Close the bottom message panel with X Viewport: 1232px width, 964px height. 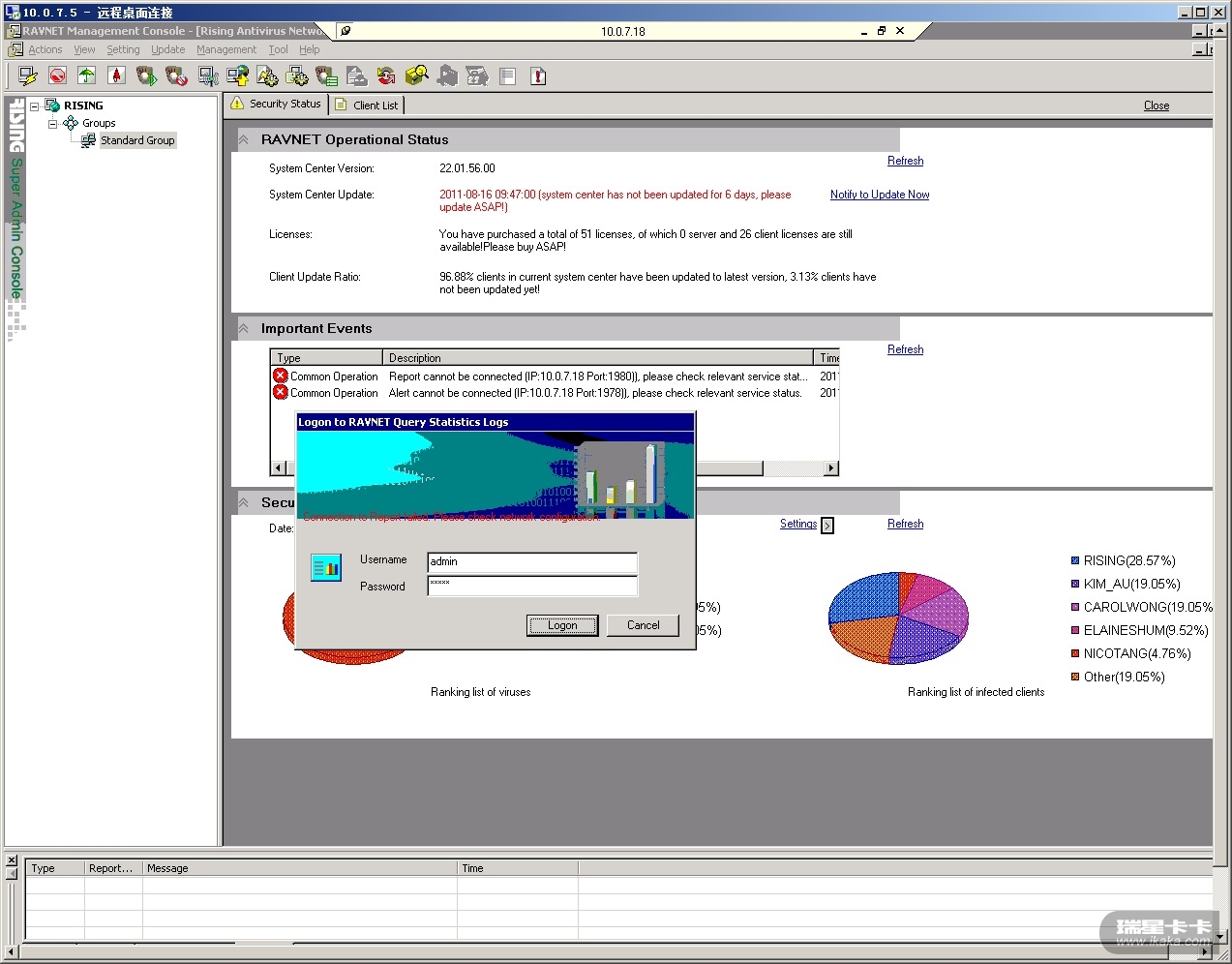pyautogui.click(x=12, y=859)
